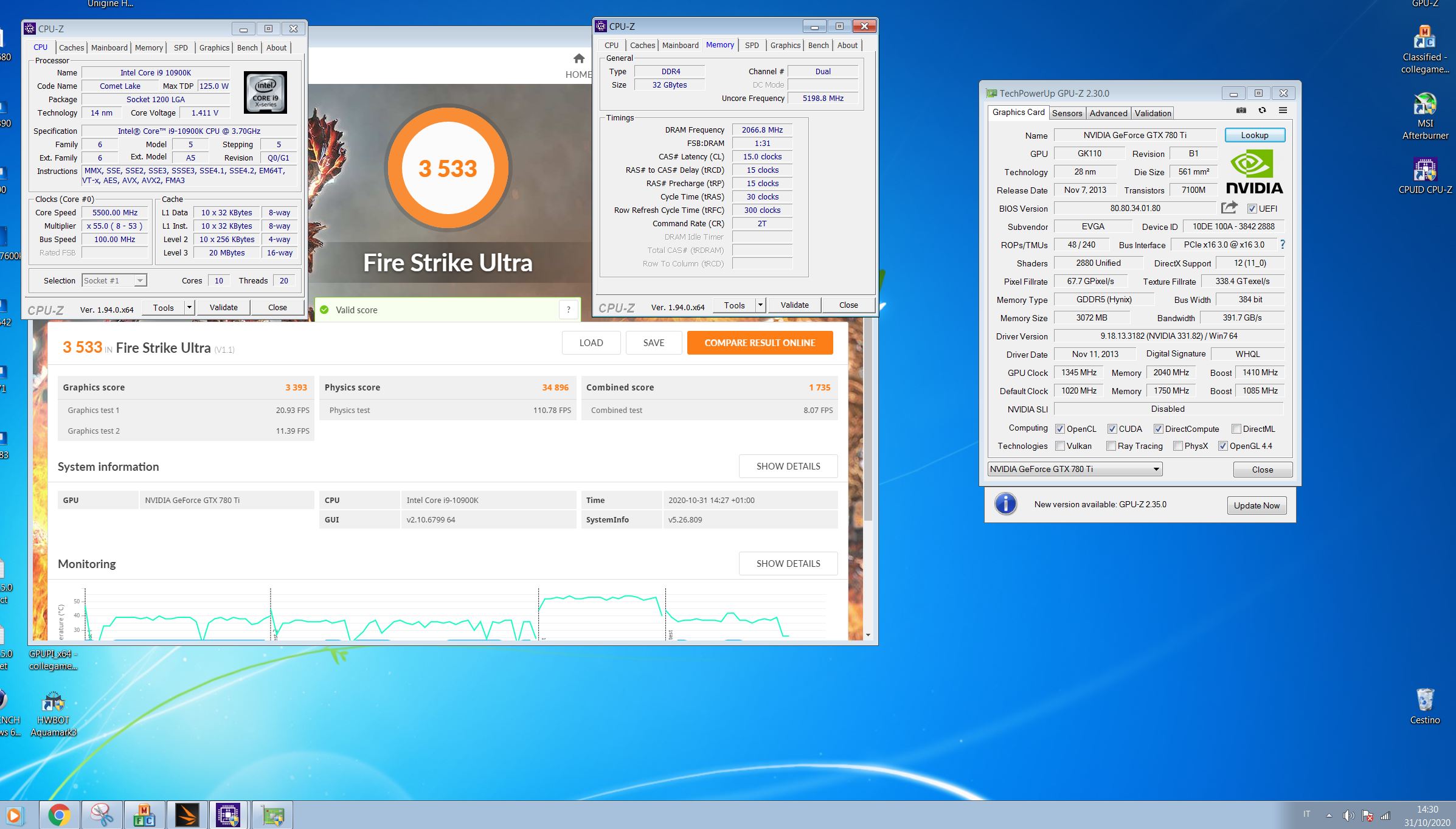Toggle the UEFI checkbox in GPU-Z
This screenshot has width=1456, height=829.
click(1252, 209)
